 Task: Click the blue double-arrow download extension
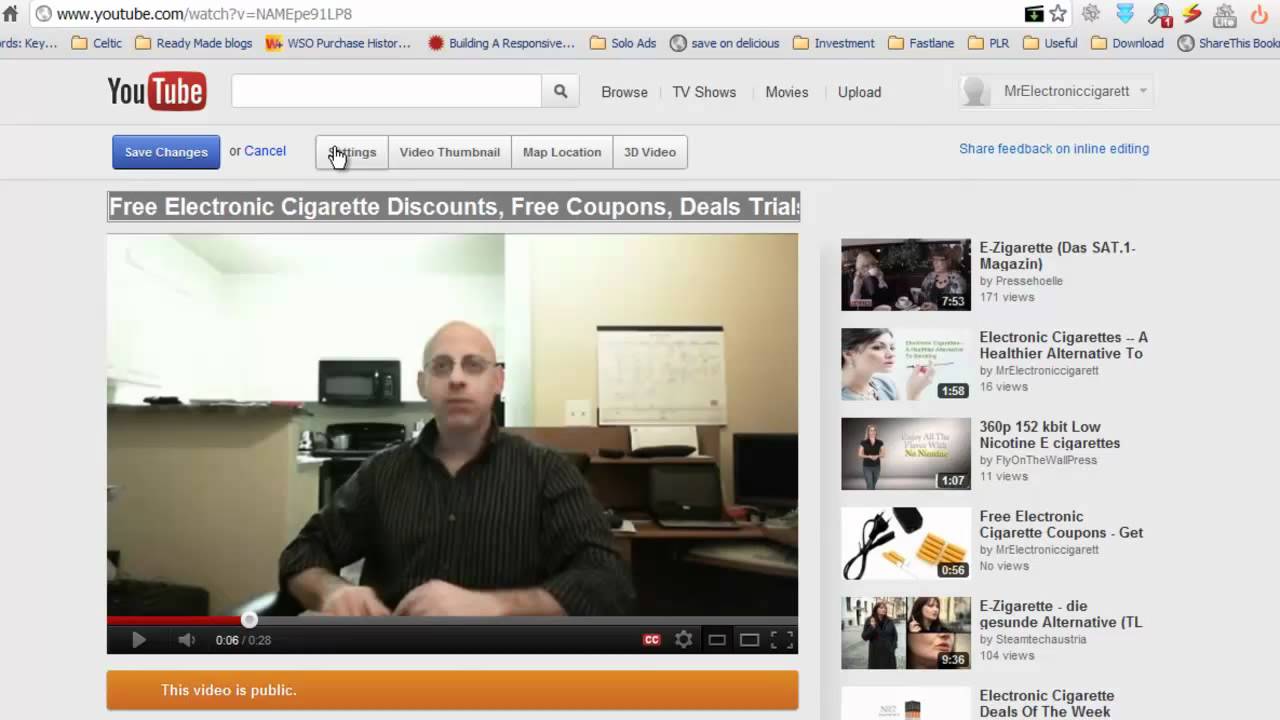(x=1125, y=14)
